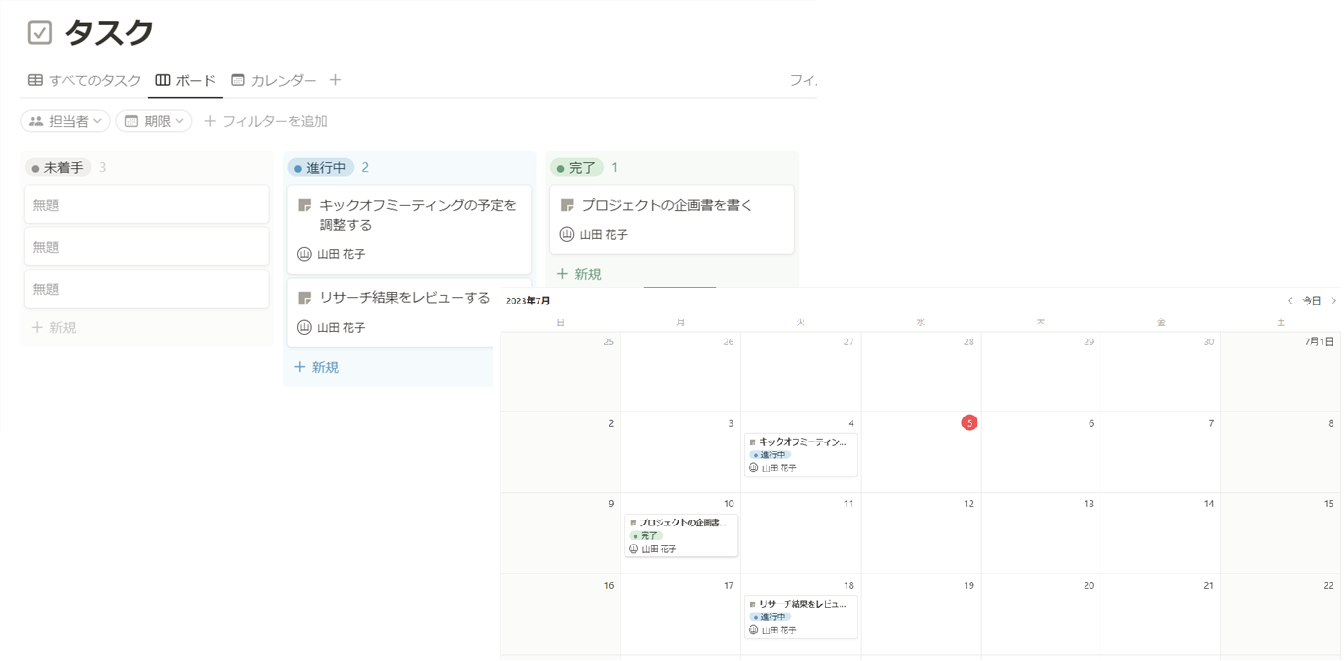
Task: Add new card in 進行中 column
Action: pos(316,367)
